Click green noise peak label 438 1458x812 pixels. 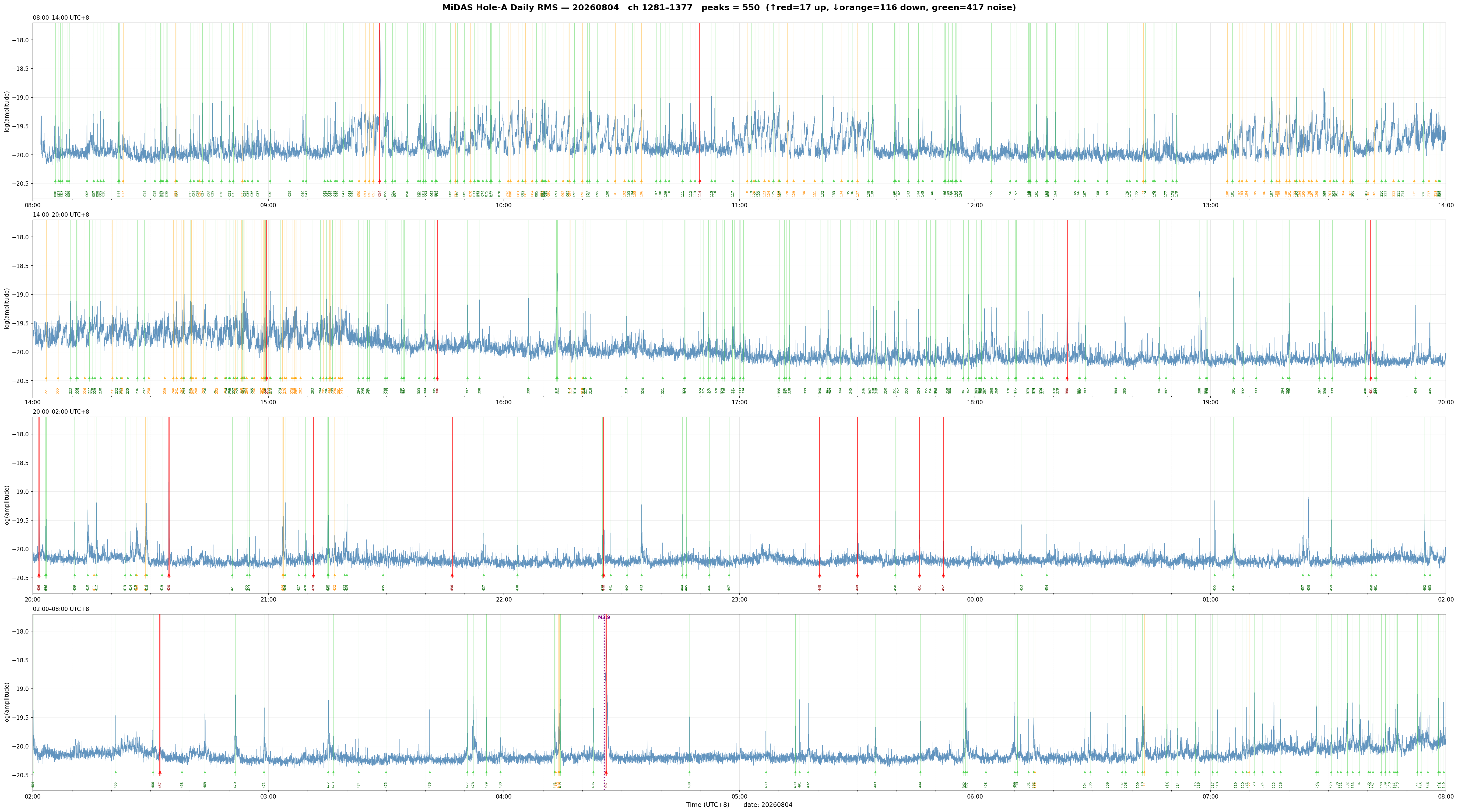517,588
